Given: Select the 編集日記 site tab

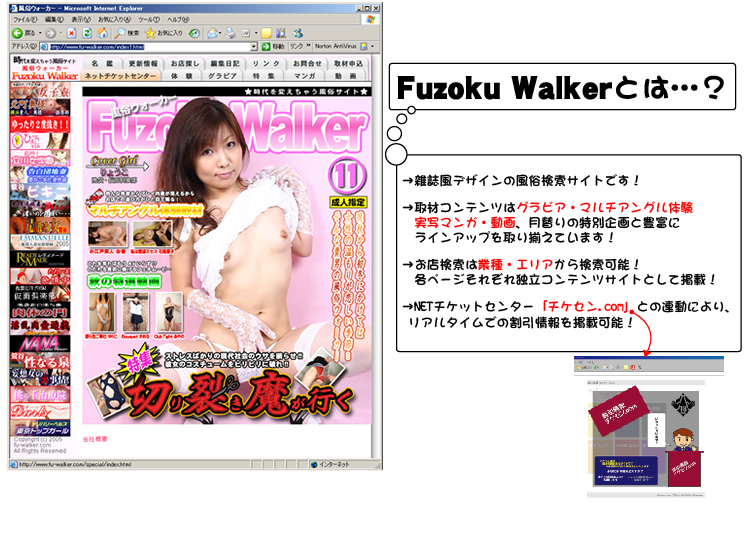Looking at the screenshot, I should point(225,63).
